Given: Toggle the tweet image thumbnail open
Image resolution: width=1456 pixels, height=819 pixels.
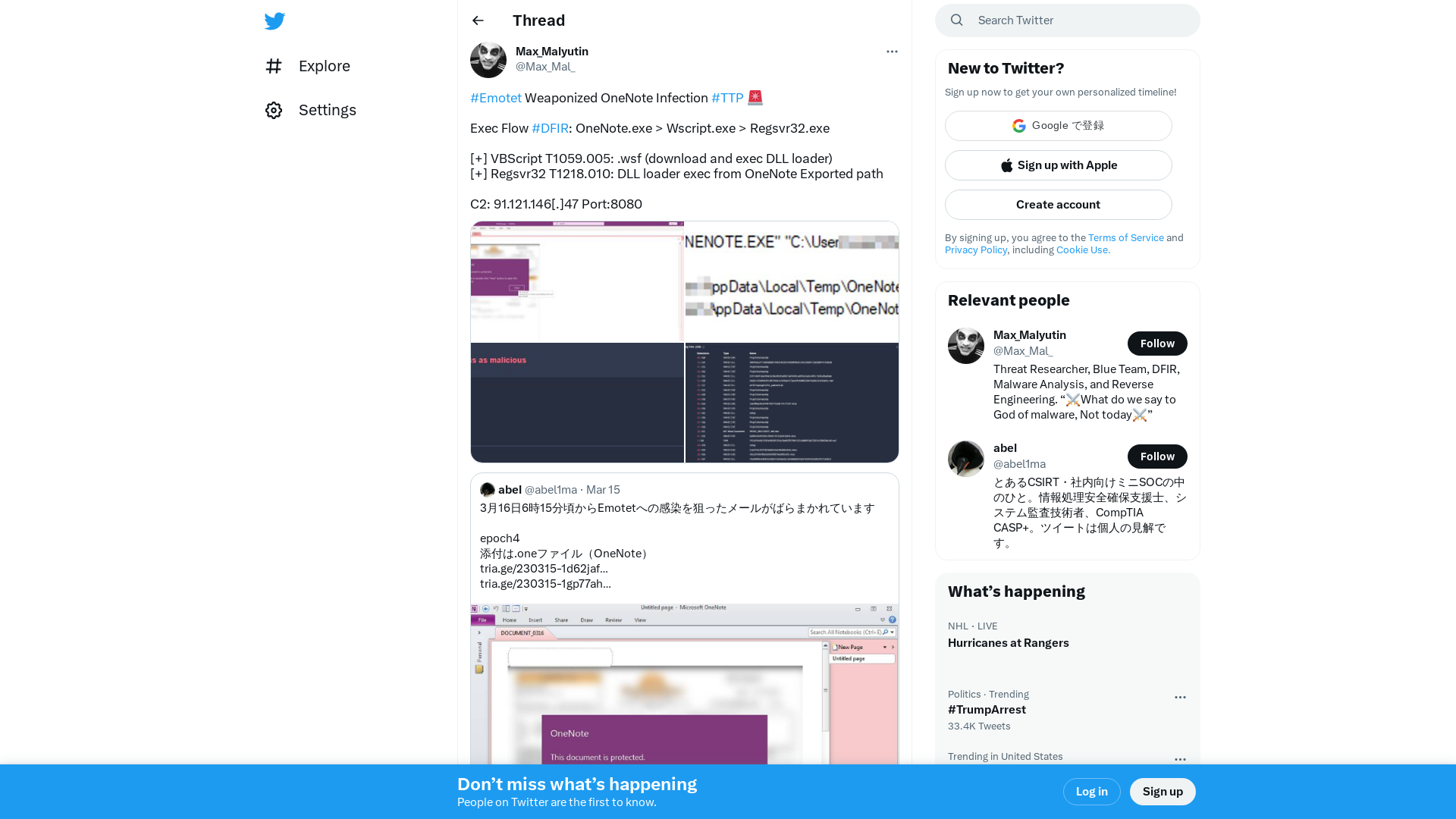Looking at the screenshot, I should [684, 341].
